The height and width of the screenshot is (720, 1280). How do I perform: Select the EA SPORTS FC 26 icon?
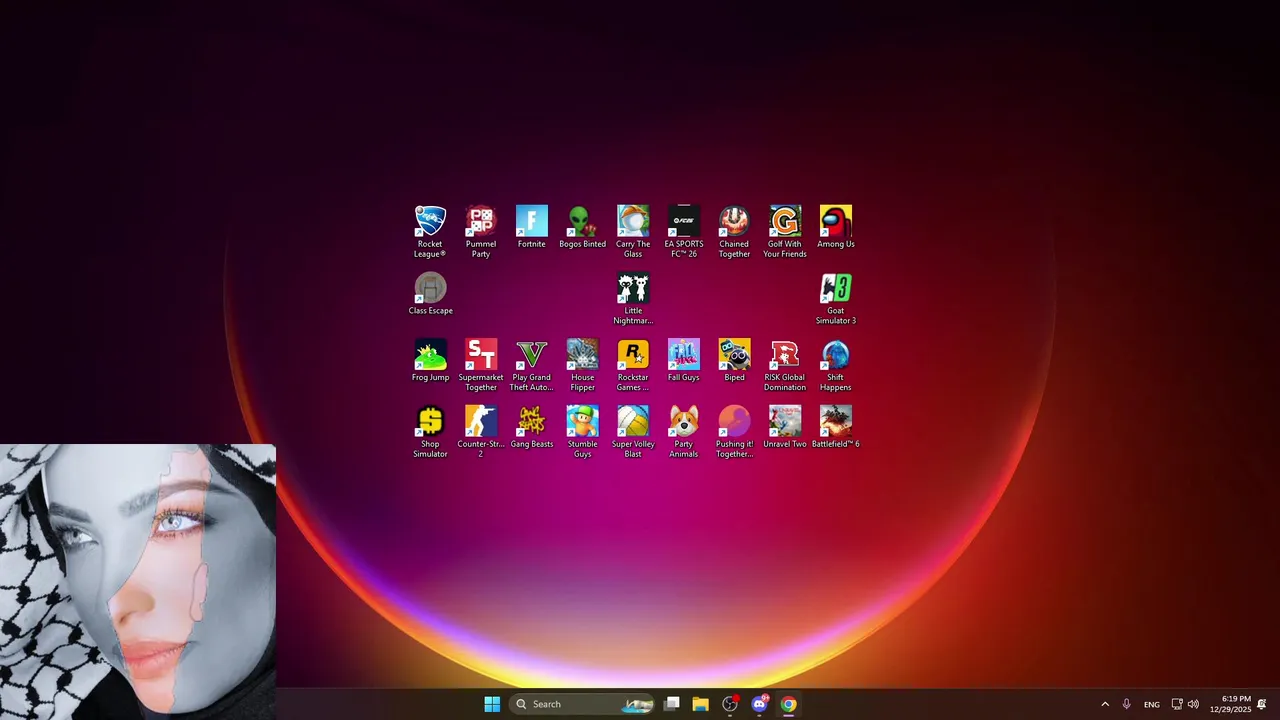684,231
